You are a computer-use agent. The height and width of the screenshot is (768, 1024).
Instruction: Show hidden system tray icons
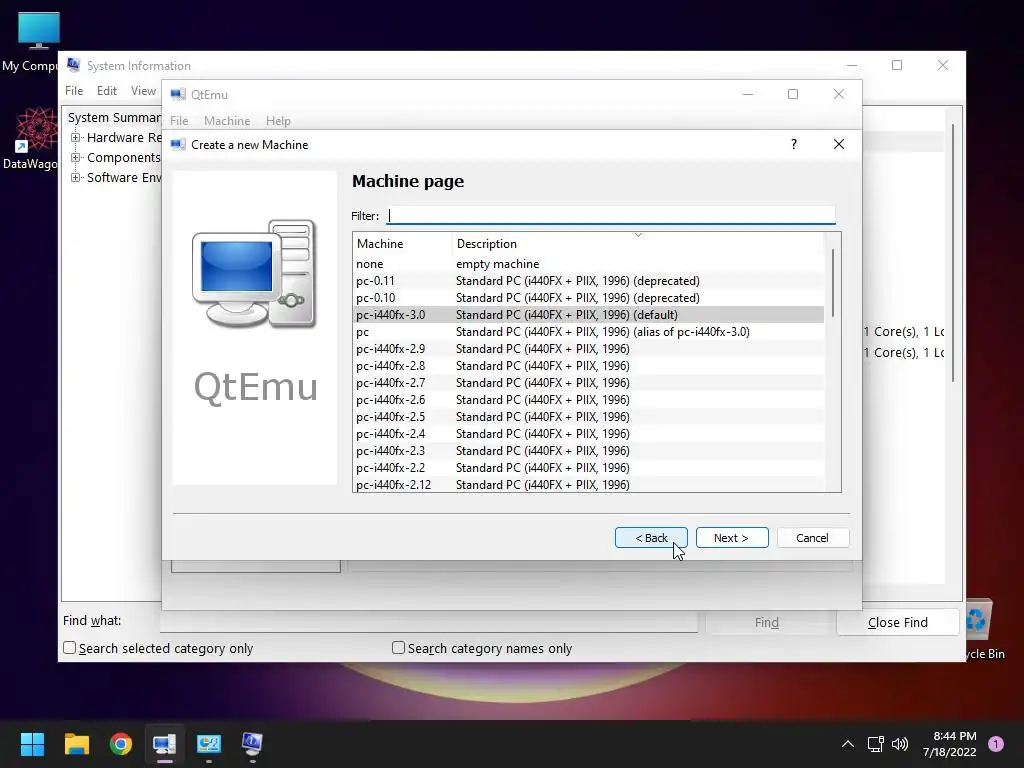pyautogui.click(x=848, y=744)
